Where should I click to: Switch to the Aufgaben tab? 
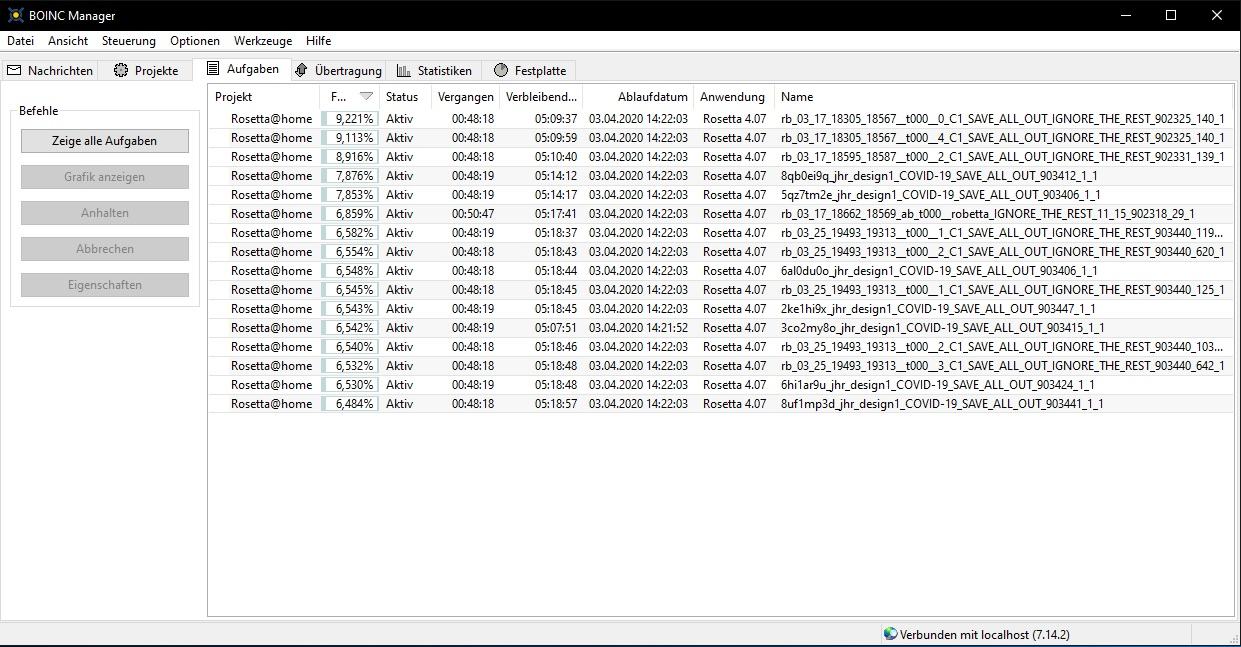point(243,69)
